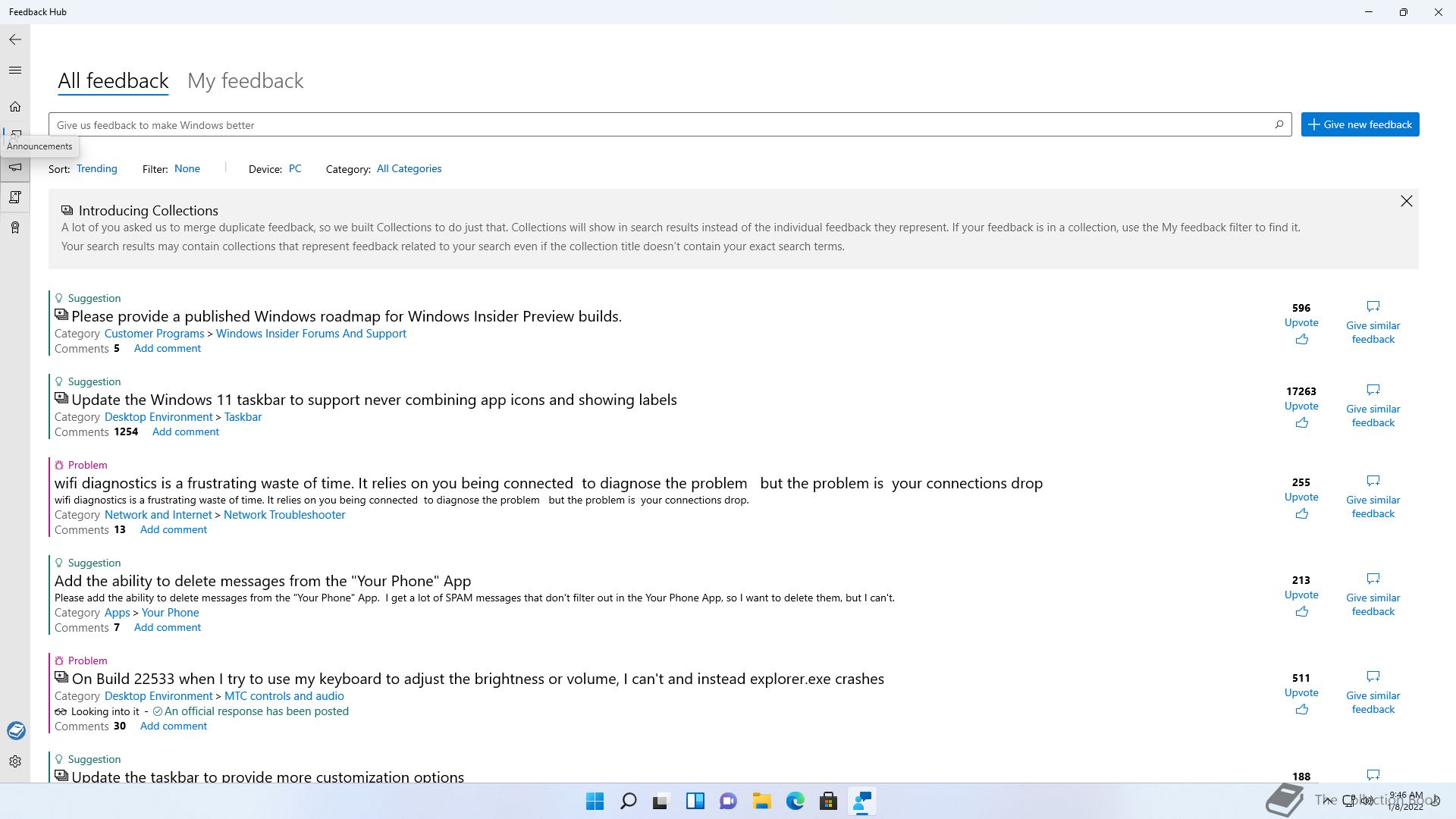Open Network and Internet category link
Image resolution: width=1456 pixels, height=819 pixels.
[158, 515]
